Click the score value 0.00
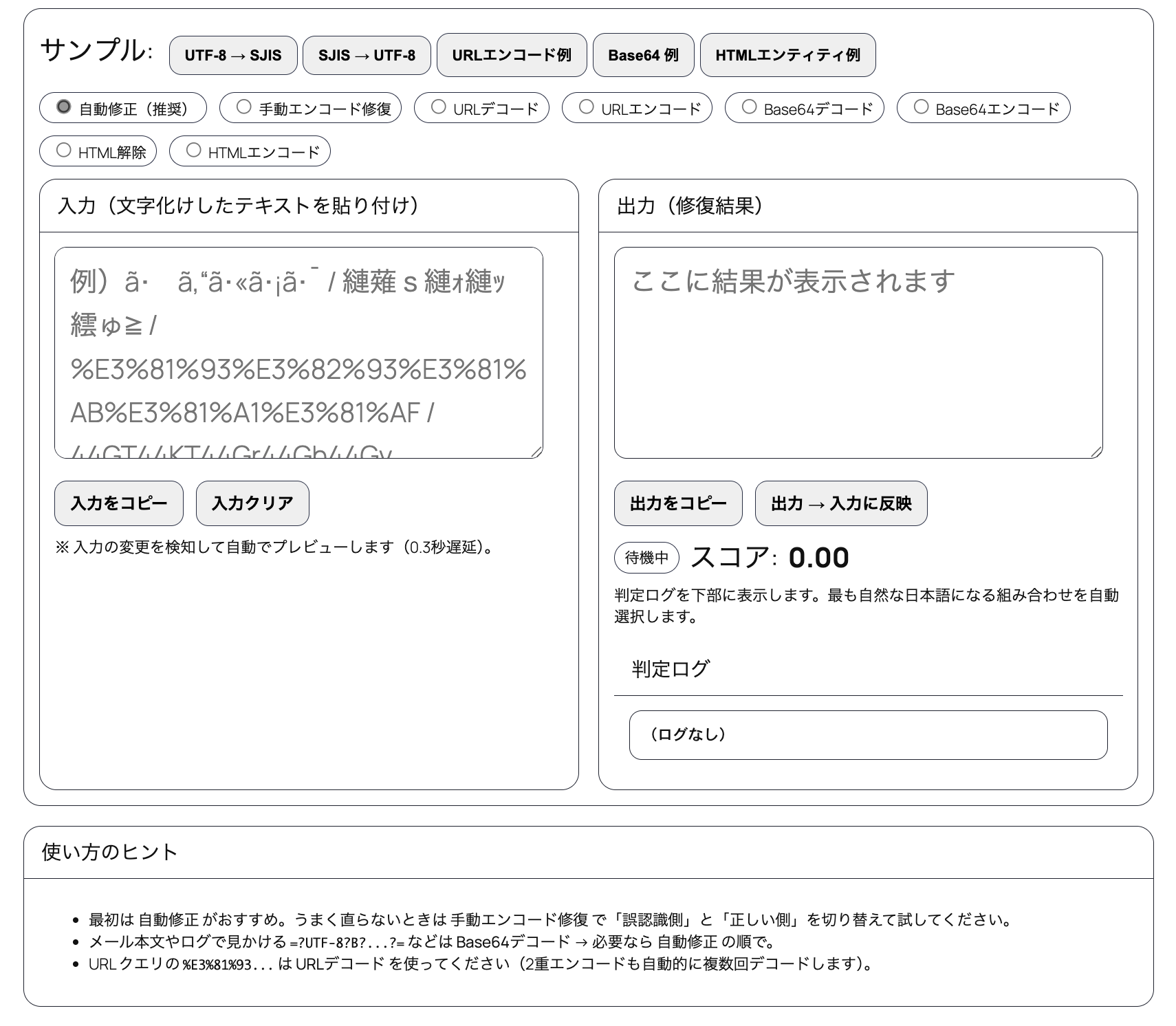This screenshot has width=1176, height=1026. click(818, 558)
